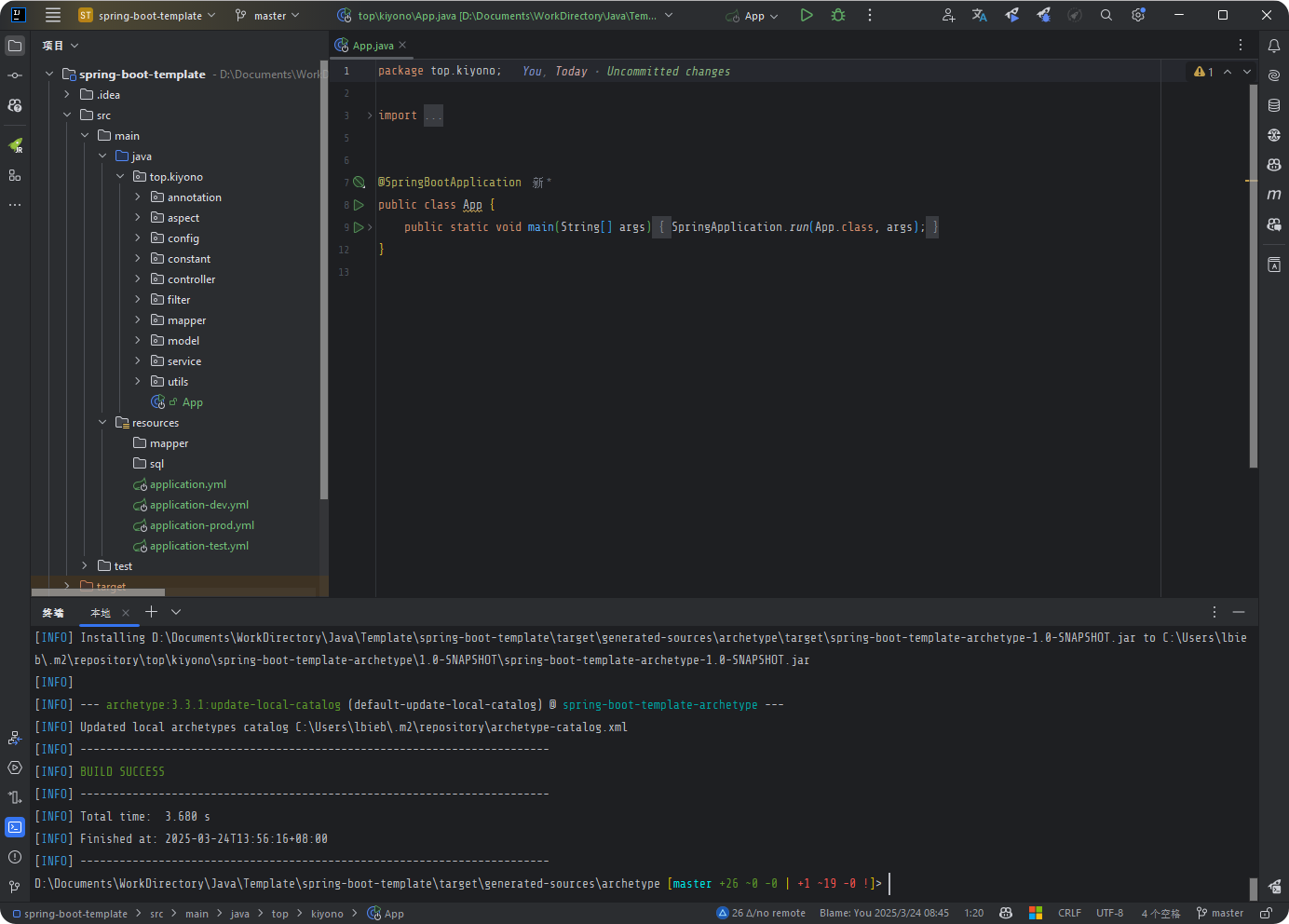
Task: Toggle read-only lock in status bar
Action: coord(1267,913)
